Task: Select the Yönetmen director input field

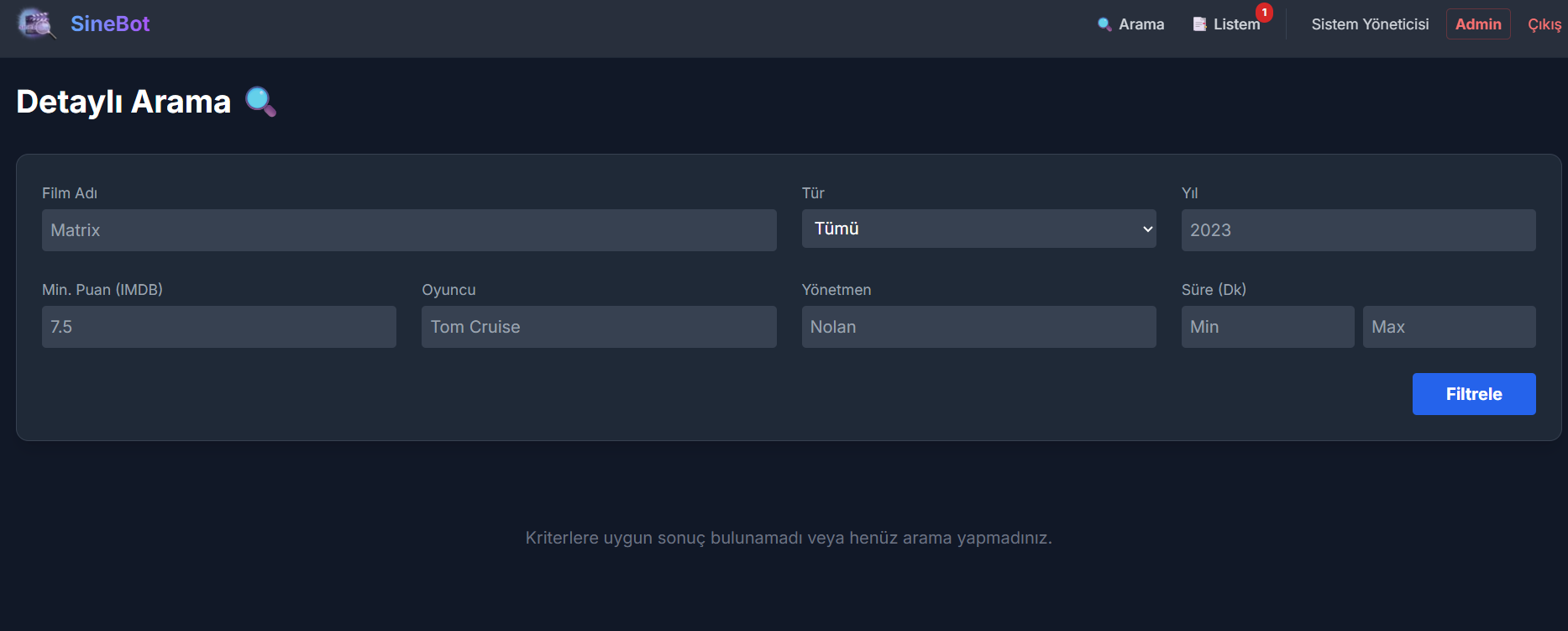Action: [x=978, y=327]
